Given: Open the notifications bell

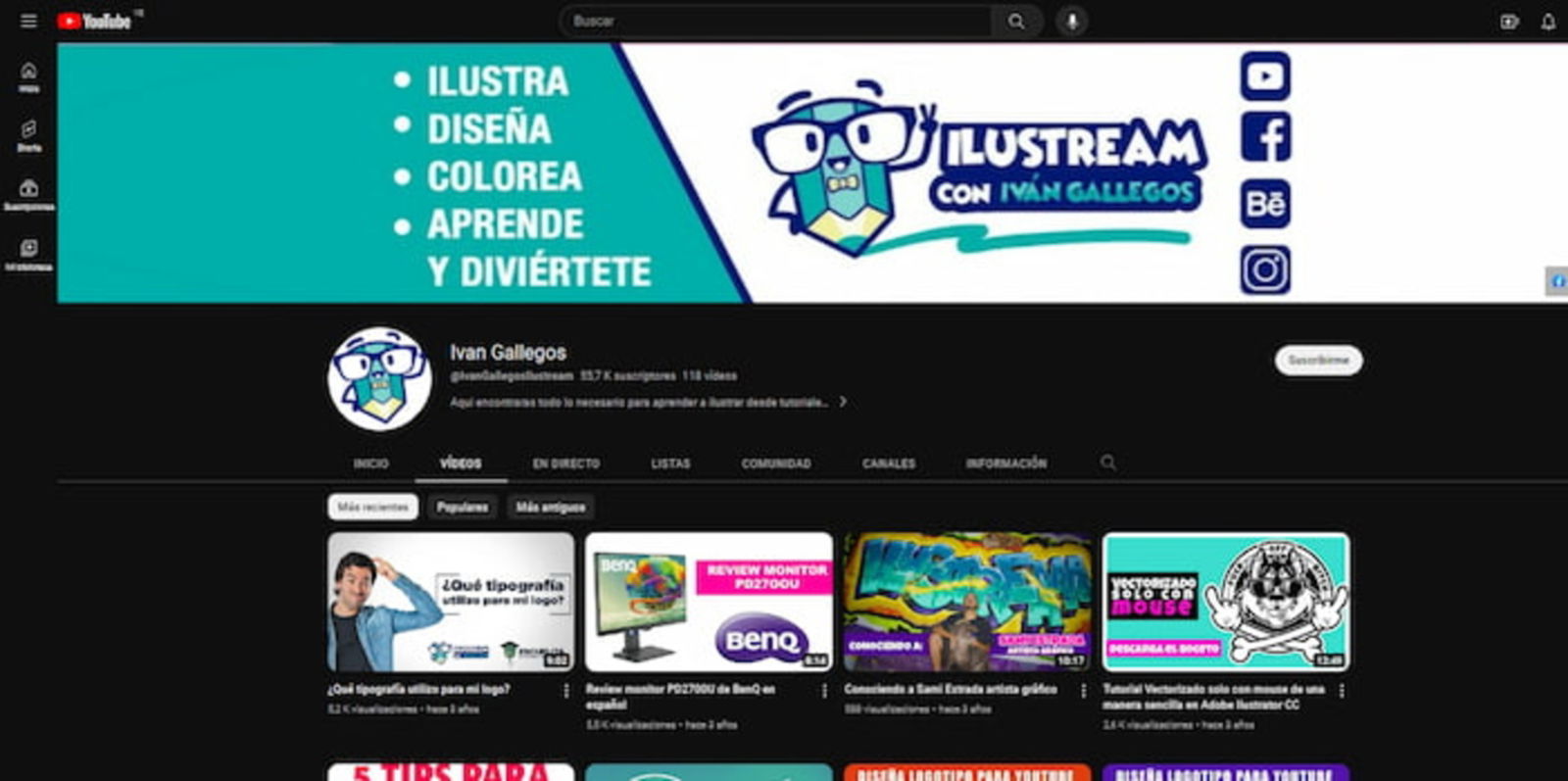Looking at the screenshot, I should tap(1548, 21).
